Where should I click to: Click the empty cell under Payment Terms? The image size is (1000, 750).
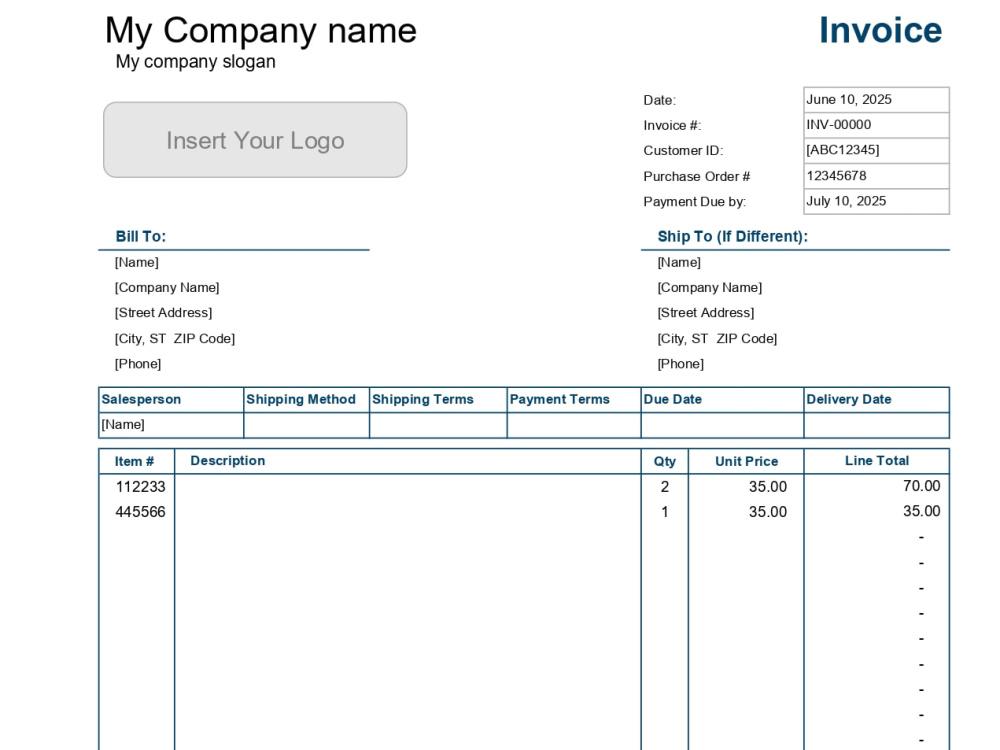(574, 425)
